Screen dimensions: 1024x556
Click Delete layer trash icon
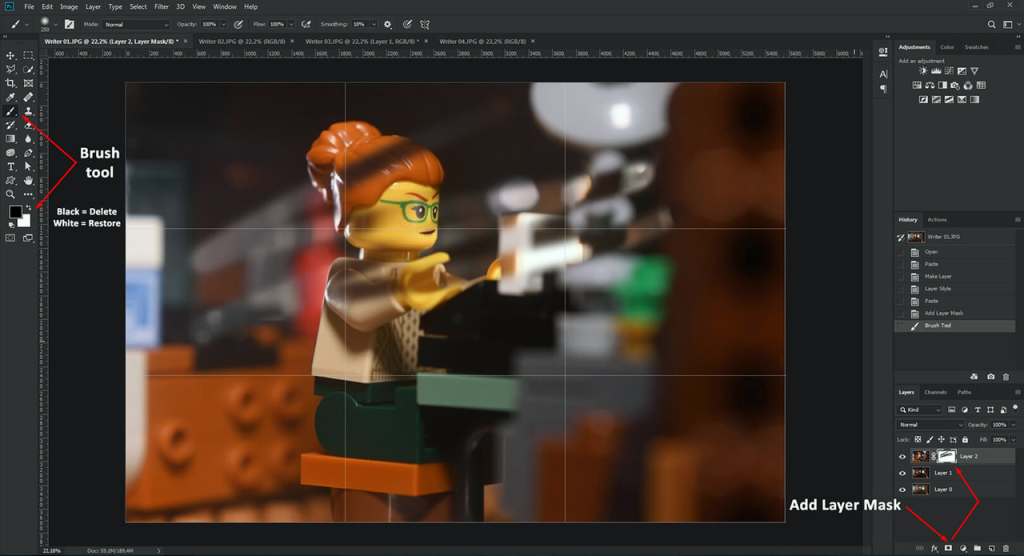[1006, 548]
